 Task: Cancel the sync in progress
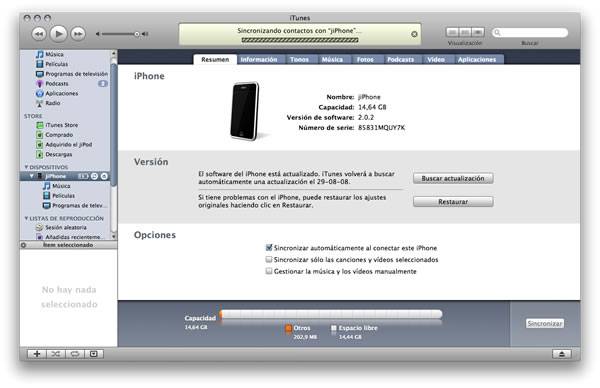point(414,34)
